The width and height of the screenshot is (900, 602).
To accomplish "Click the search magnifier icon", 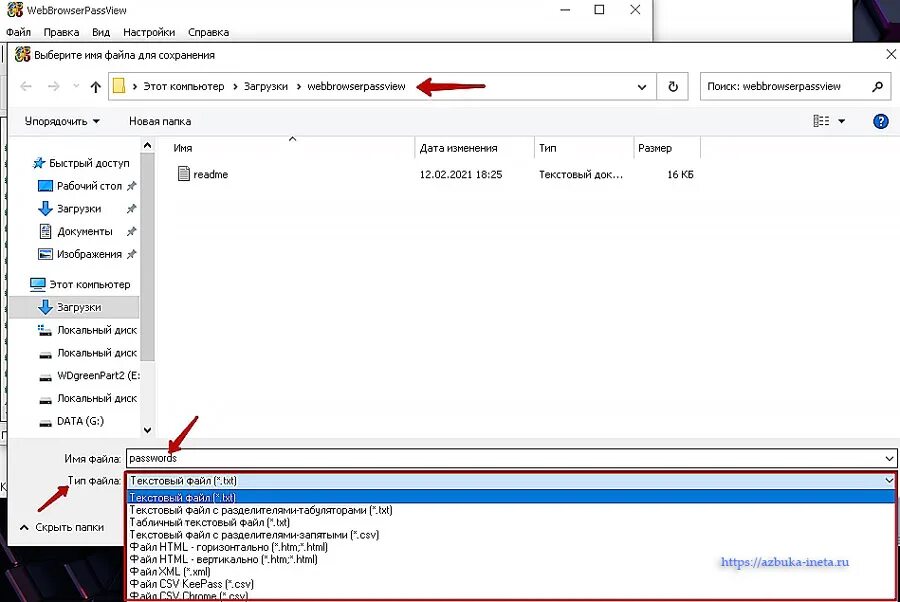I will click(877, 87).
